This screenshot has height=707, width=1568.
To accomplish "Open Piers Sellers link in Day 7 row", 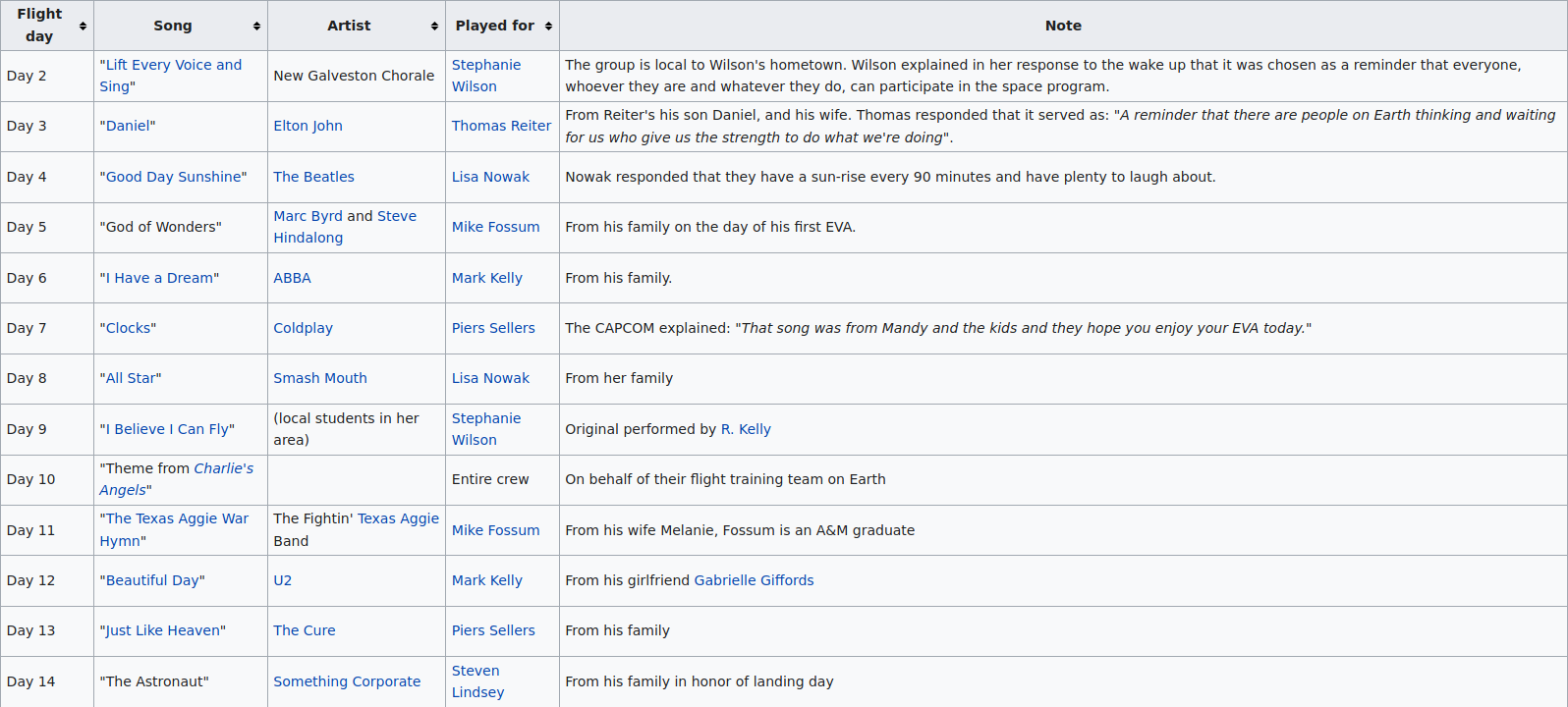I will tap(493, 328).
